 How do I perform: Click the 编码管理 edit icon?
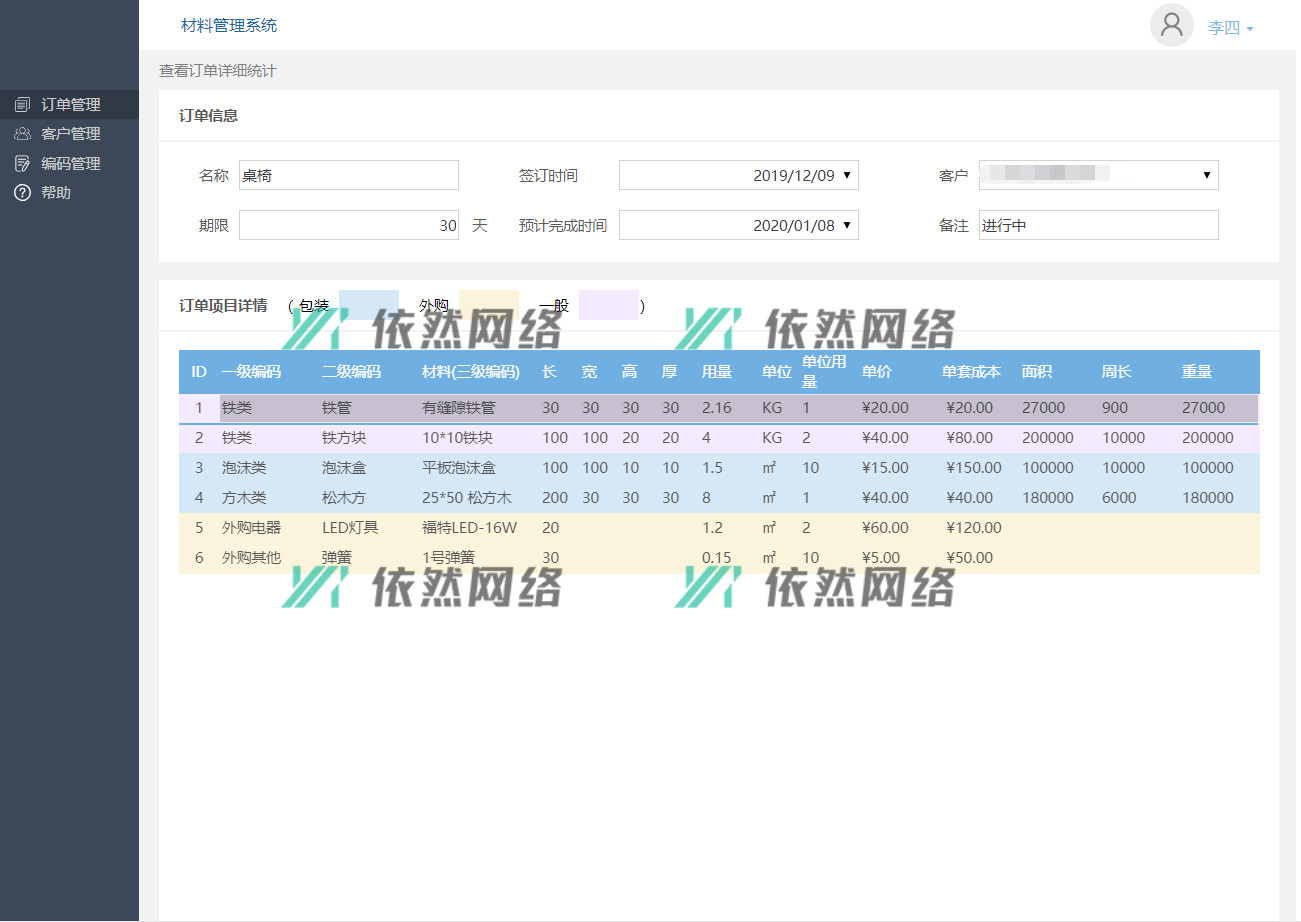[22, 164]
